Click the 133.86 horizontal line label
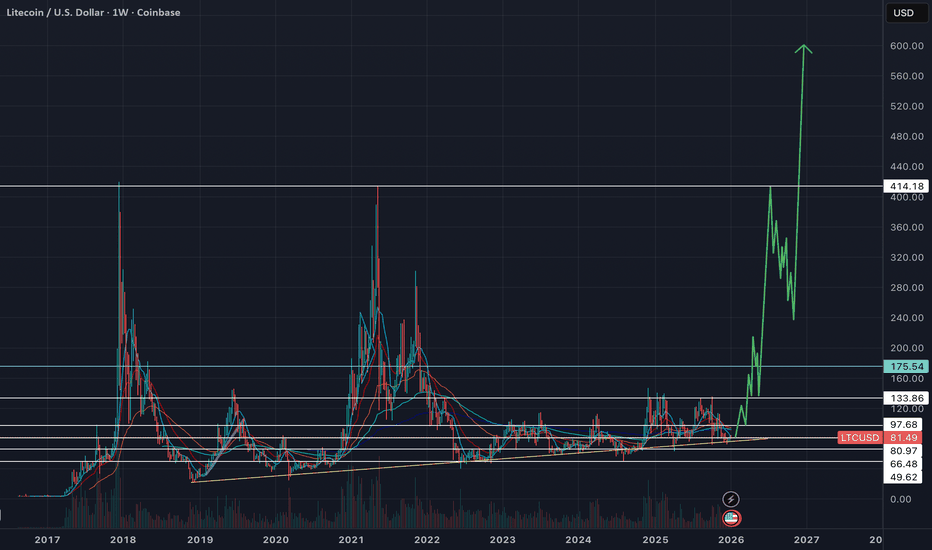The height and width of the screenshot is (550, 932). click(x=909, y=398)
